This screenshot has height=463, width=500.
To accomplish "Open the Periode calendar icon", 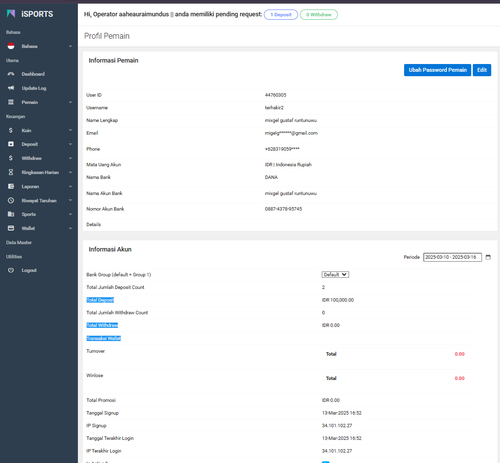I will tap(488, 257).
